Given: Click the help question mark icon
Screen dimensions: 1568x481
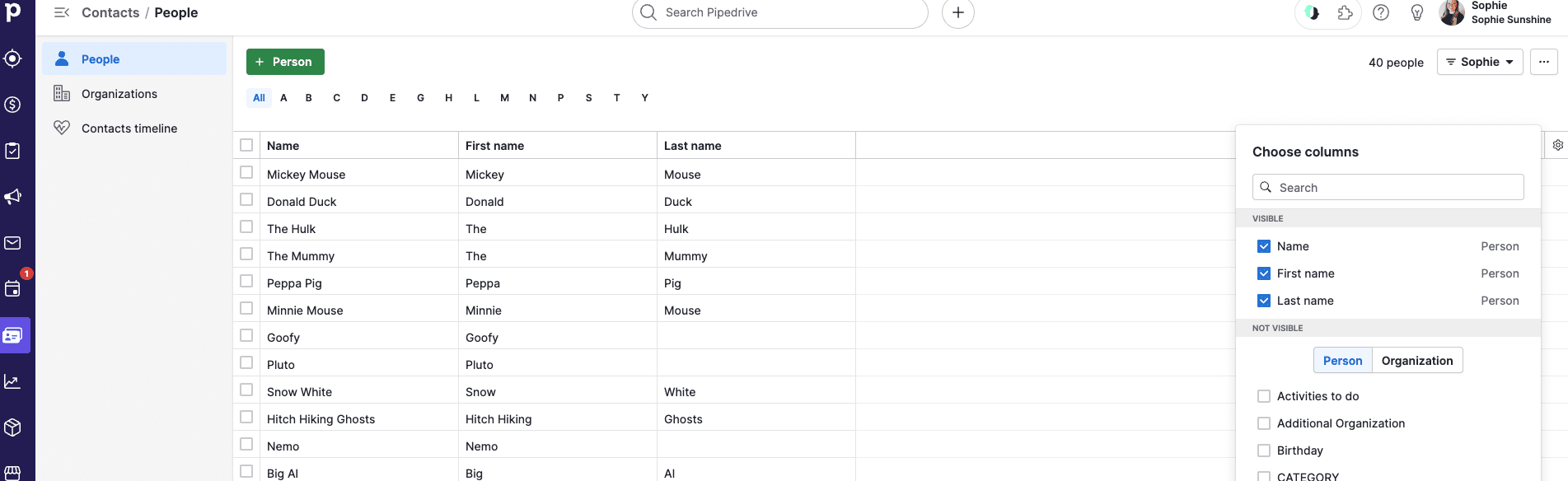Looking at the screenshot, I should [x=1381, y=12].
